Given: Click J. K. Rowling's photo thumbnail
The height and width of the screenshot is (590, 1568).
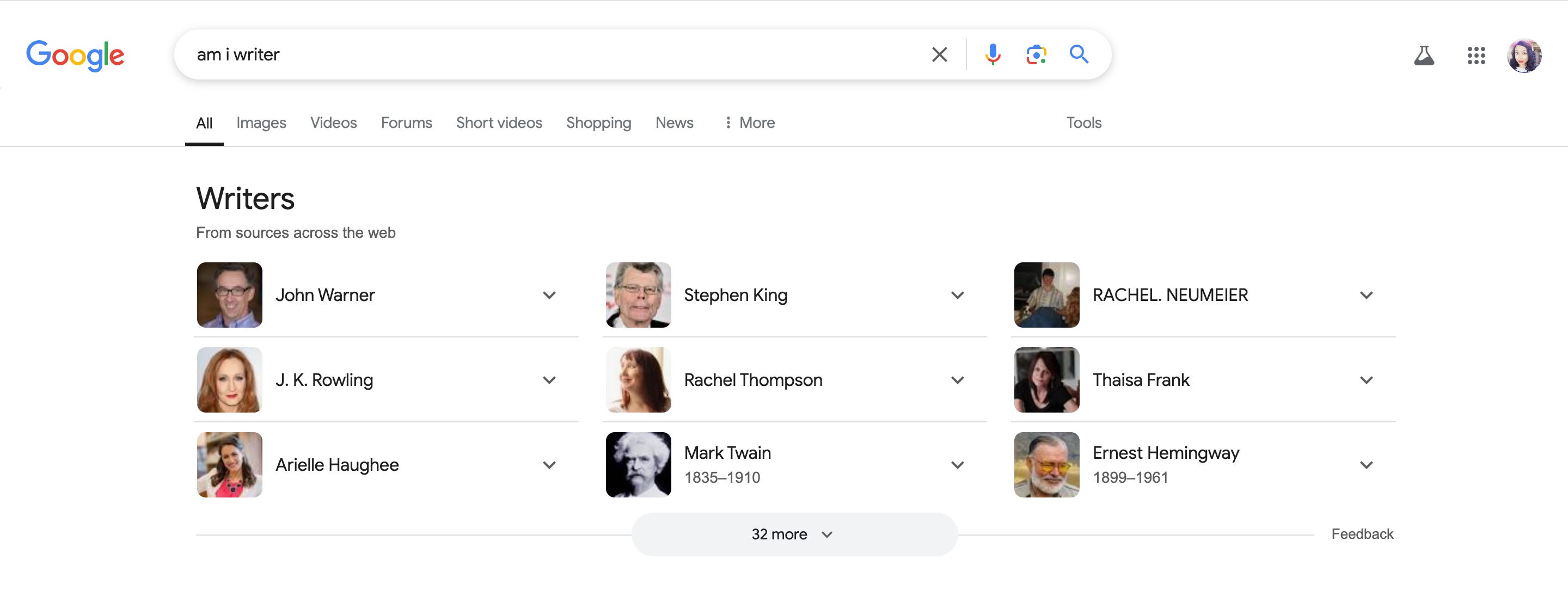Looking at the screenshot, I should [x=229, y=380].
